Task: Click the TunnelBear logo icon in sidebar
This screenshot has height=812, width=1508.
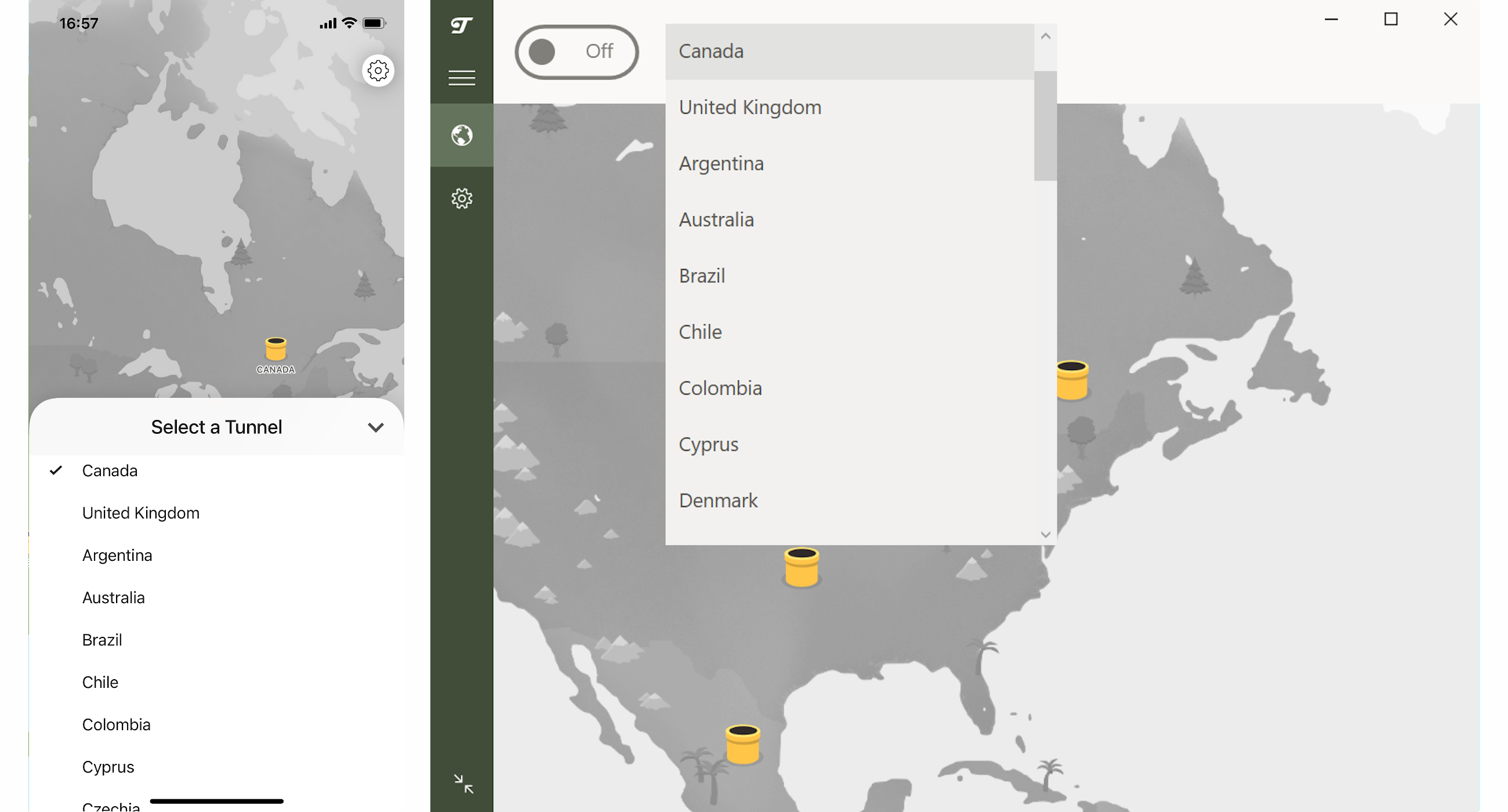Action: [461, 25]
